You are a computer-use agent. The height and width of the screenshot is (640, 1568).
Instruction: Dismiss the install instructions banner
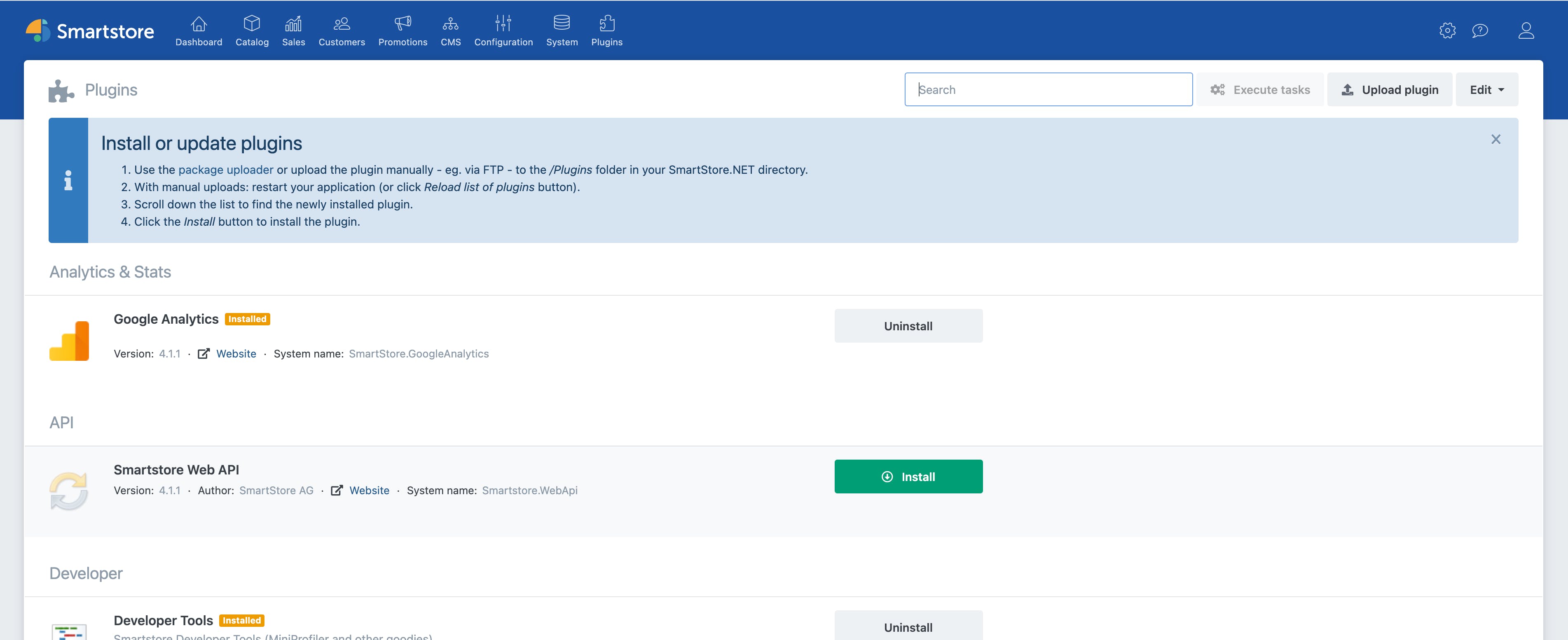point(1496,139)
